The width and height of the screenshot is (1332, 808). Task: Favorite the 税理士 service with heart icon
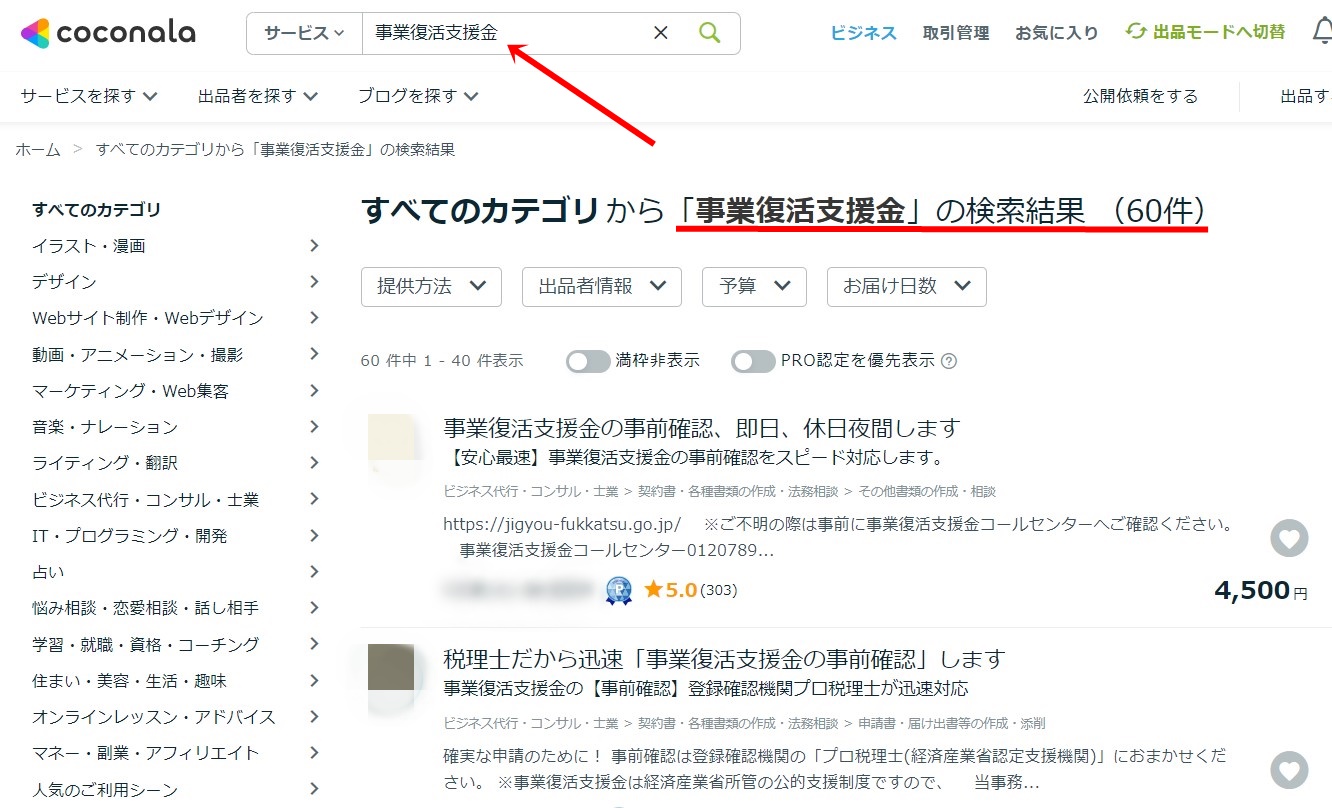(x=1289, y=770)
